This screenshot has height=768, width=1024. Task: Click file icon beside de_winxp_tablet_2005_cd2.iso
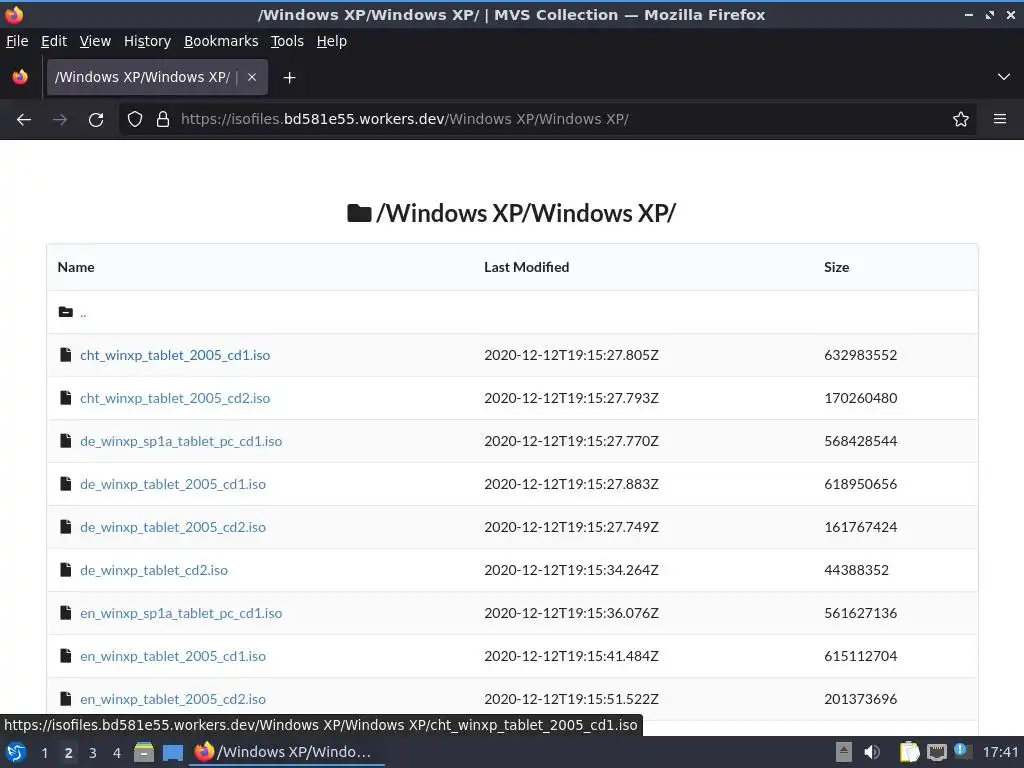pyautogui.click(x=65, y=527)
